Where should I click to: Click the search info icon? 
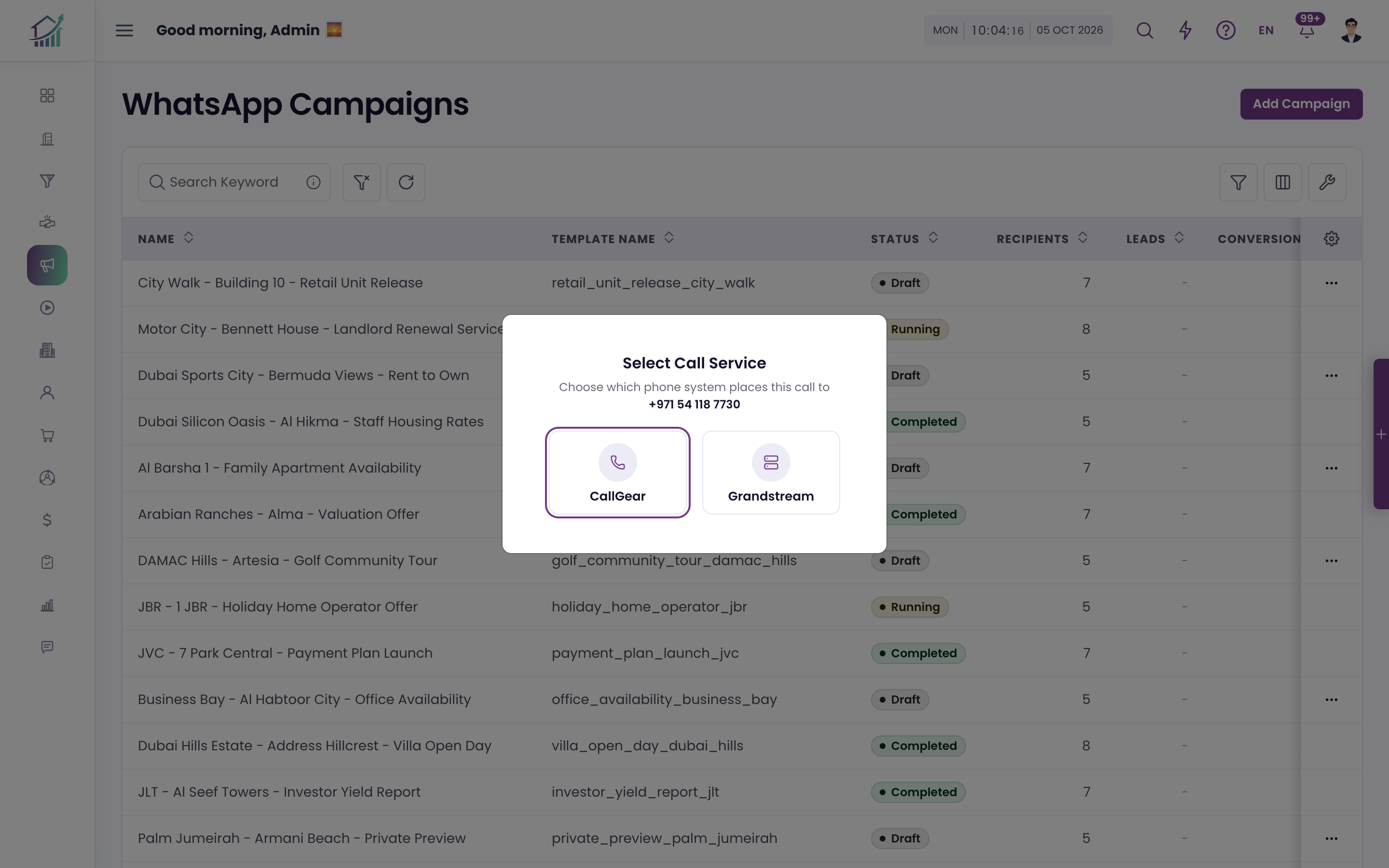(313, 182)
